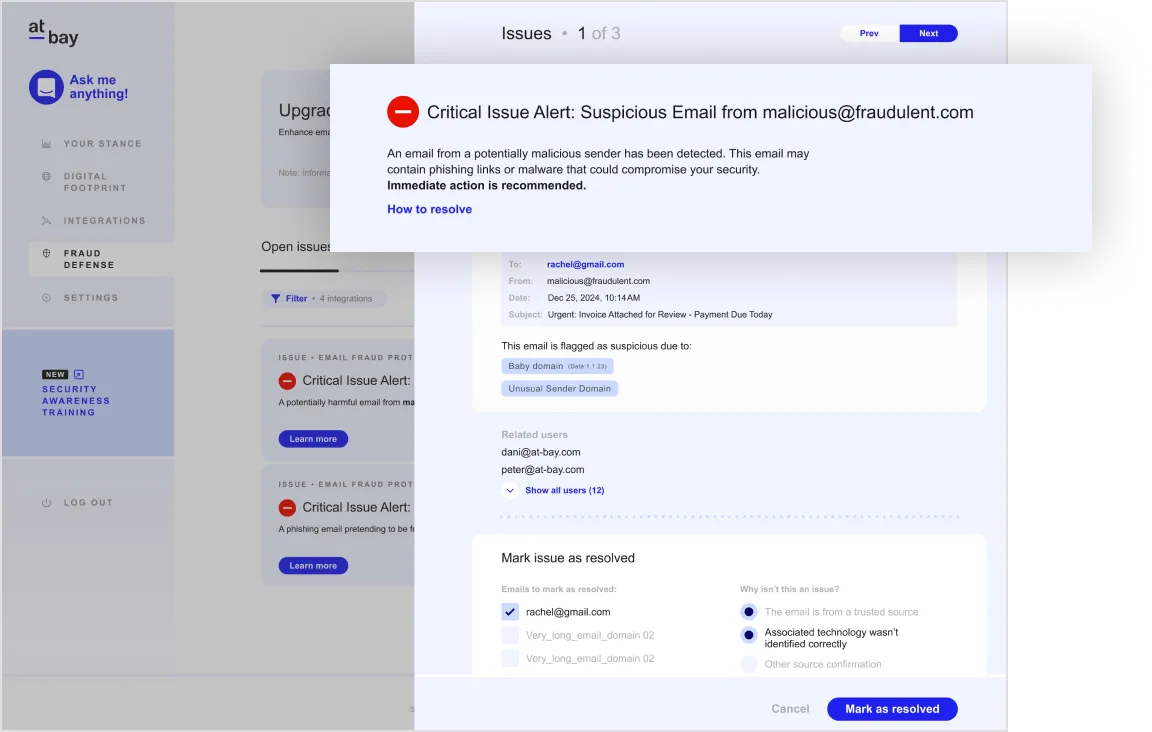Image resolution: width=1152 pixels, height=732 pixels.
Task: Click rachel@gmail.com recipient link
Action: [586, 265]
